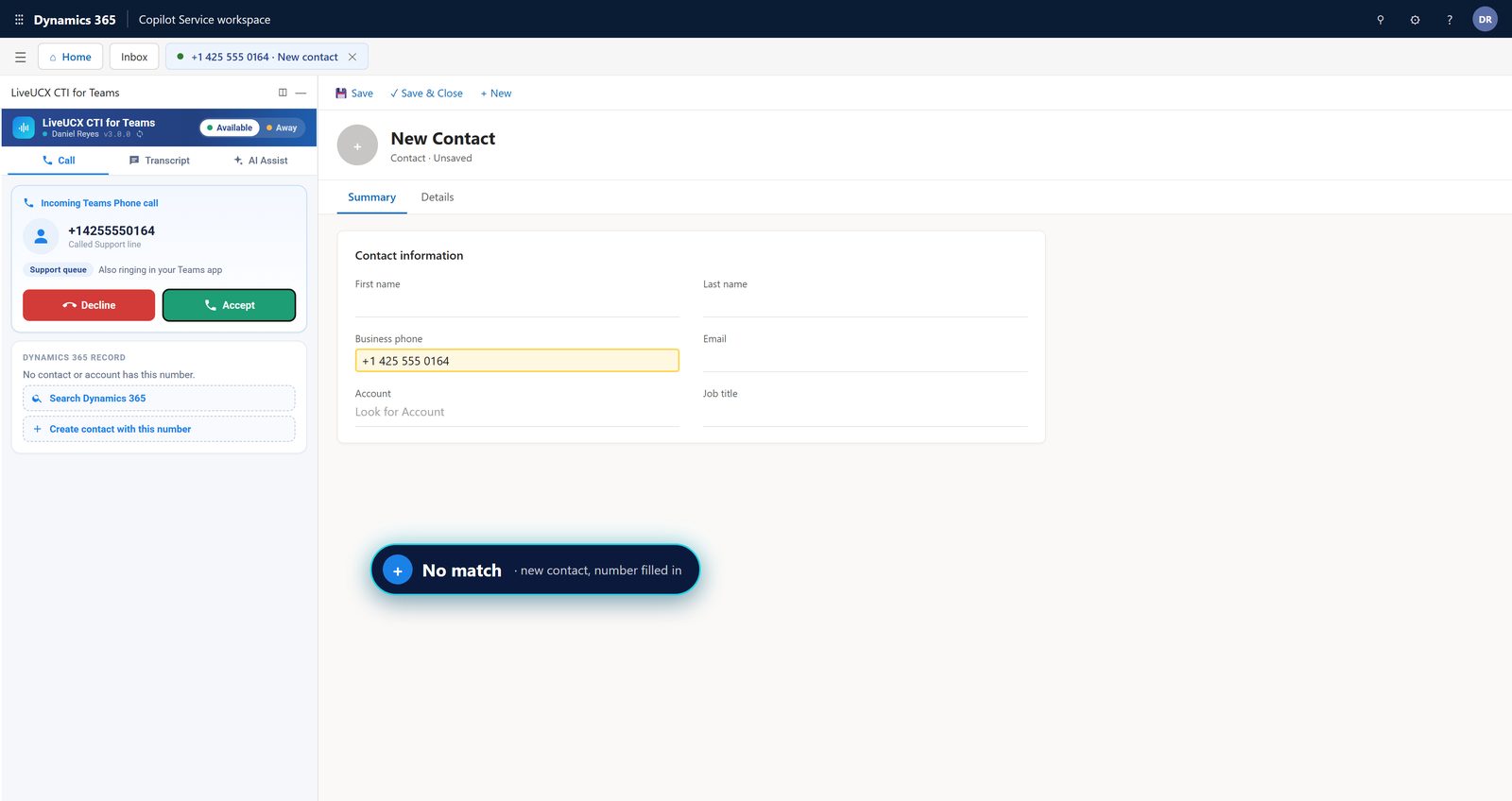Open settings via the gear icon
The image size is (1512, 801).
point(1415,20)
